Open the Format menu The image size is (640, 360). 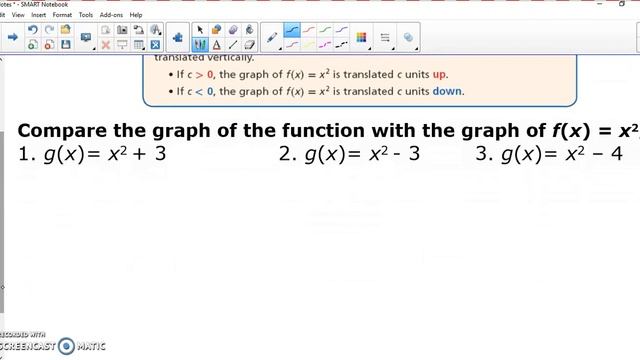[x=62, y=15]
